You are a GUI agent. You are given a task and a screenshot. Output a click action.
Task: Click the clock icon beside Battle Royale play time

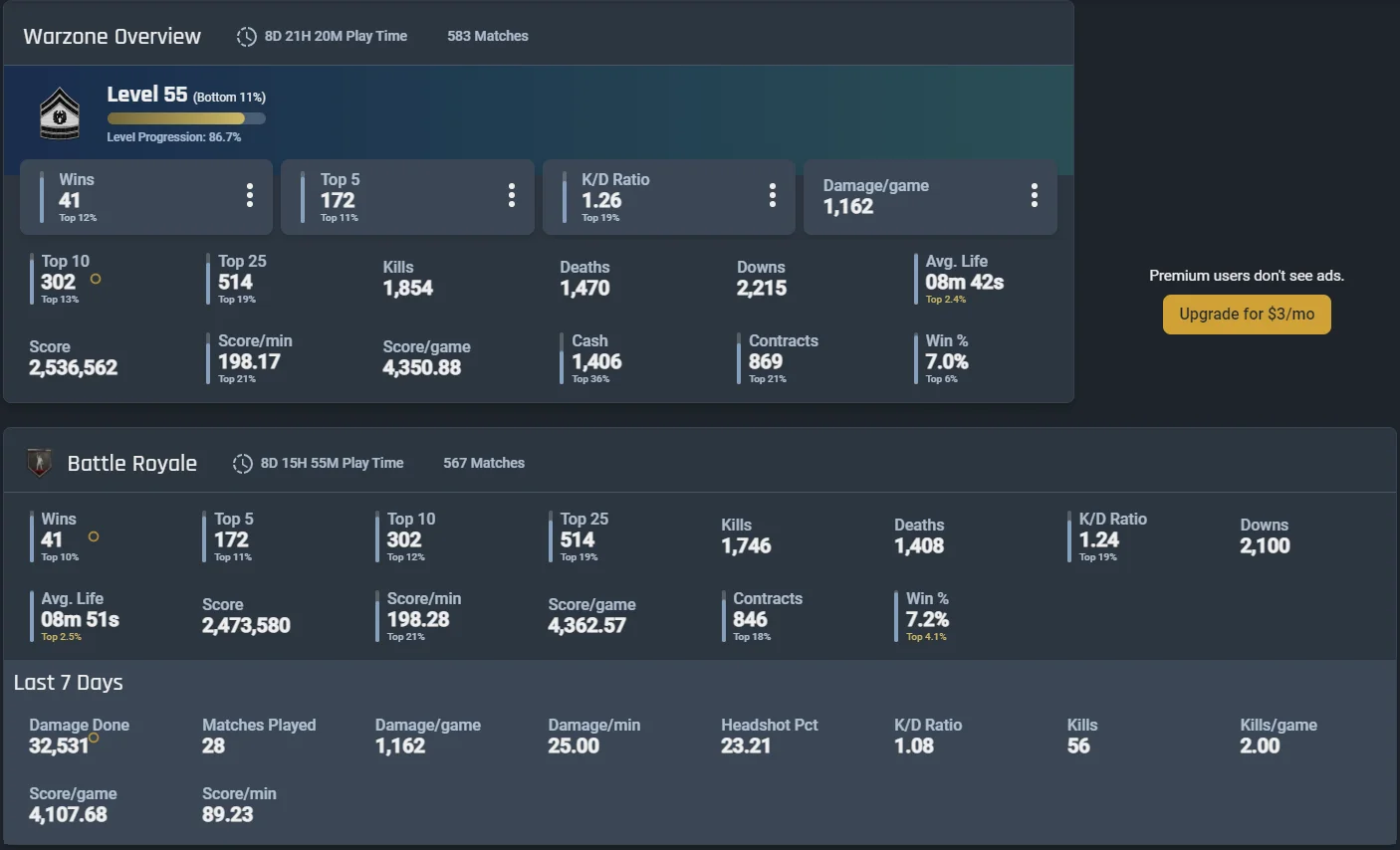[x=242, y=464]
